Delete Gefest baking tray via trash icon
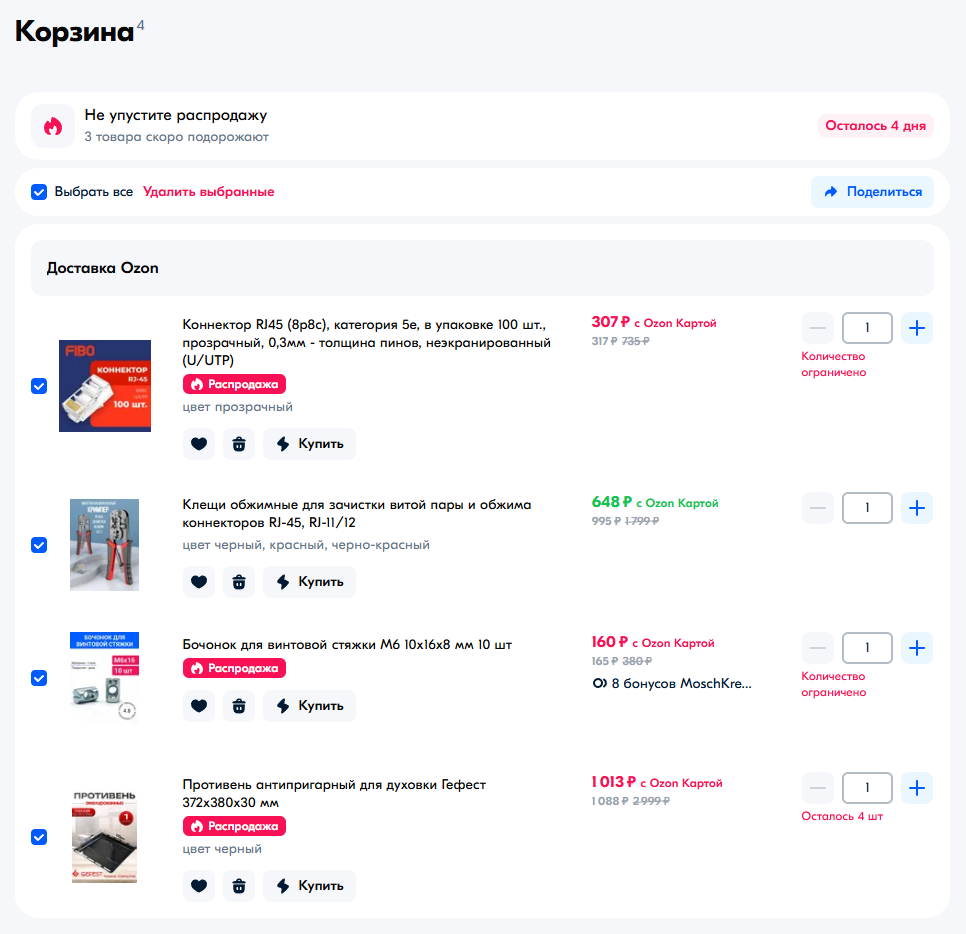The width and height of the screenshot is (966, 934). click(238, 886)
